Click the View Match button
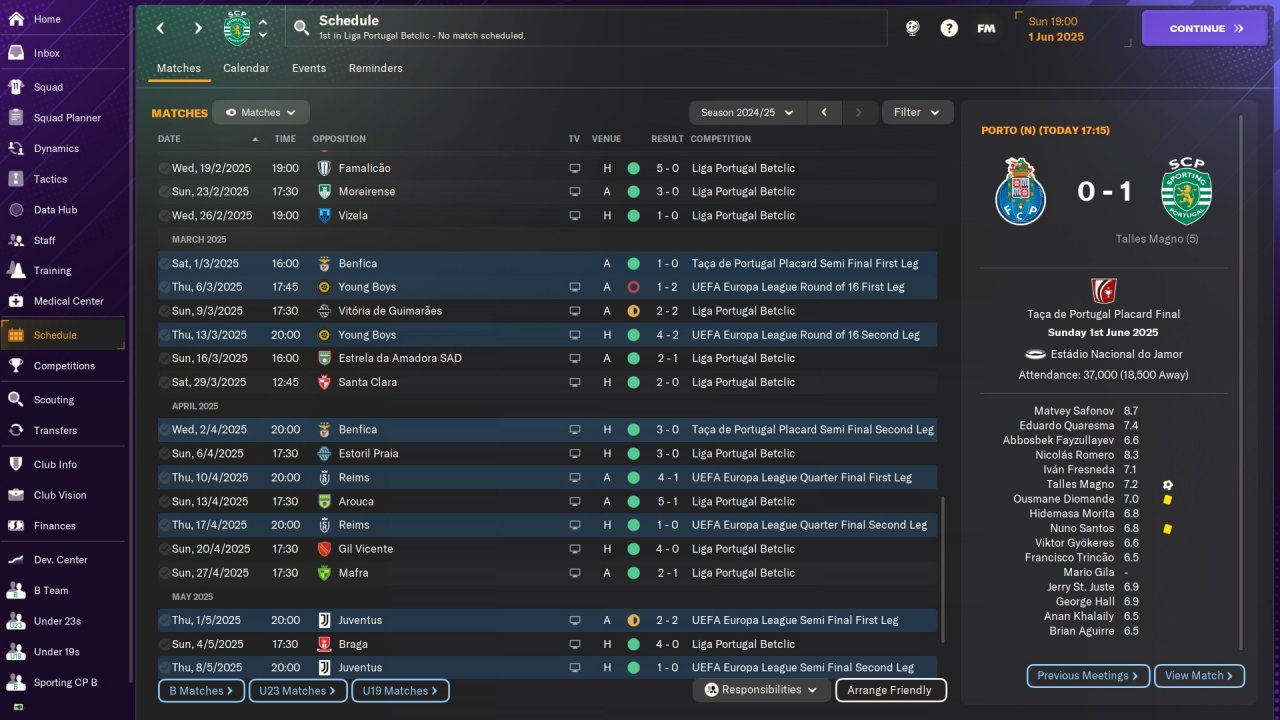 tap(1199, 676)
